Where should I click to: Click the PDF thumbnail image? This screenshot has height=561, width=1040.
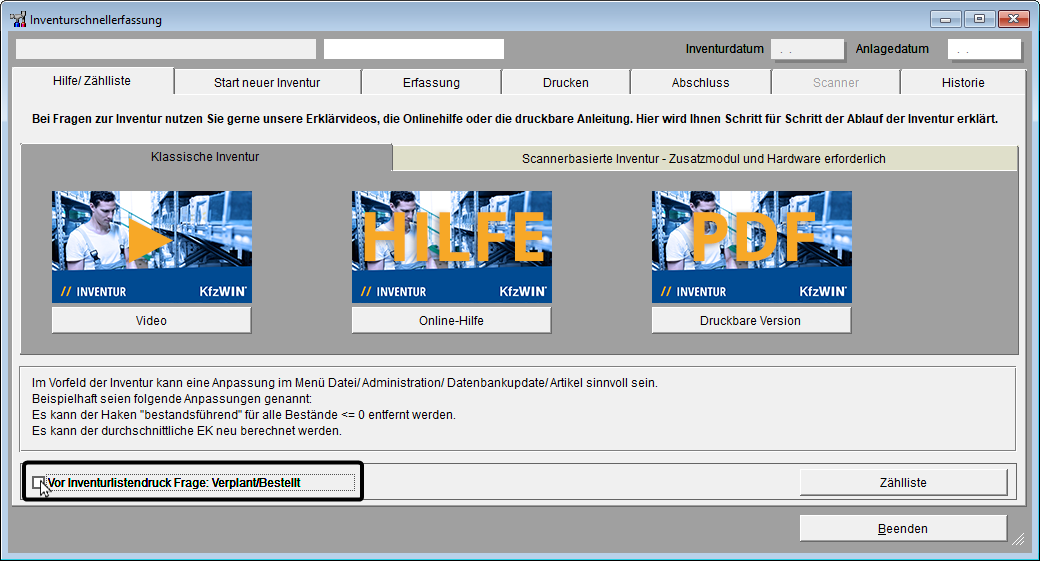click(751, 247)
